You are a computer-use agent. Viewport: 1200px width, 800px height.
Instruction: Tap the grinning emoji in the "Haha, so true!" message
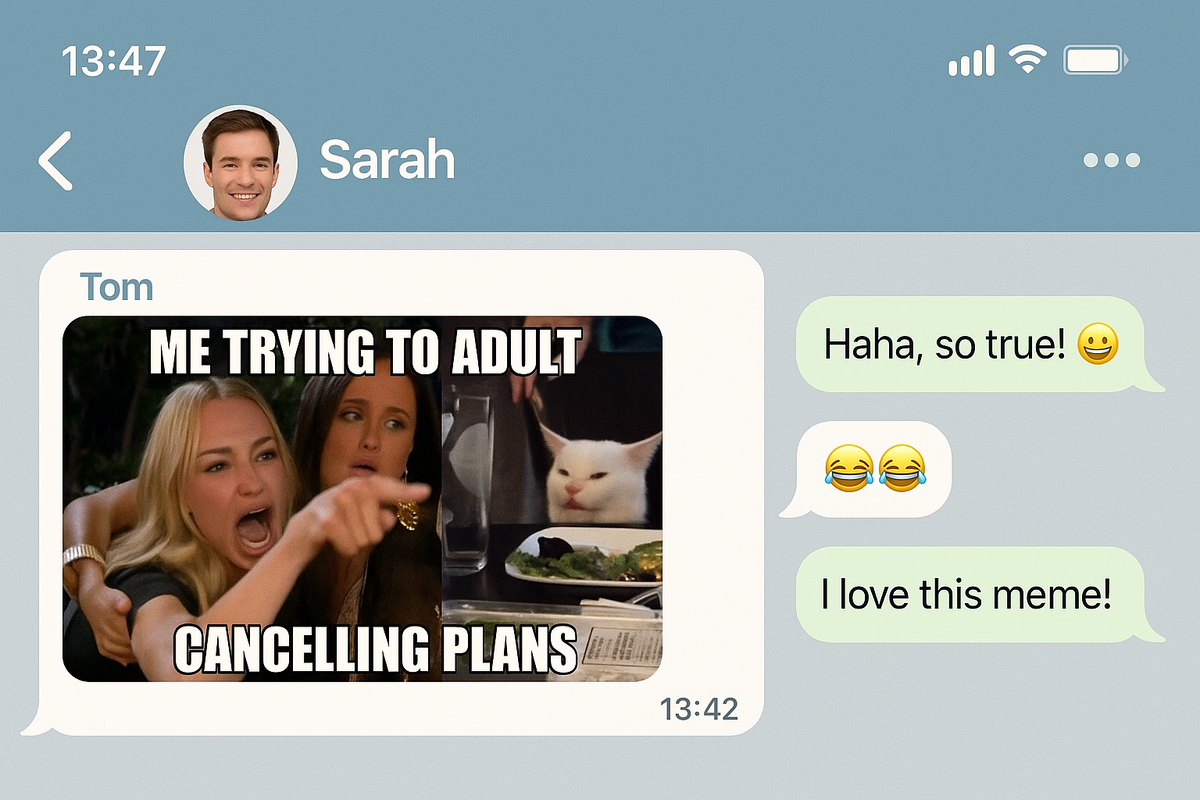(1097, 346)
